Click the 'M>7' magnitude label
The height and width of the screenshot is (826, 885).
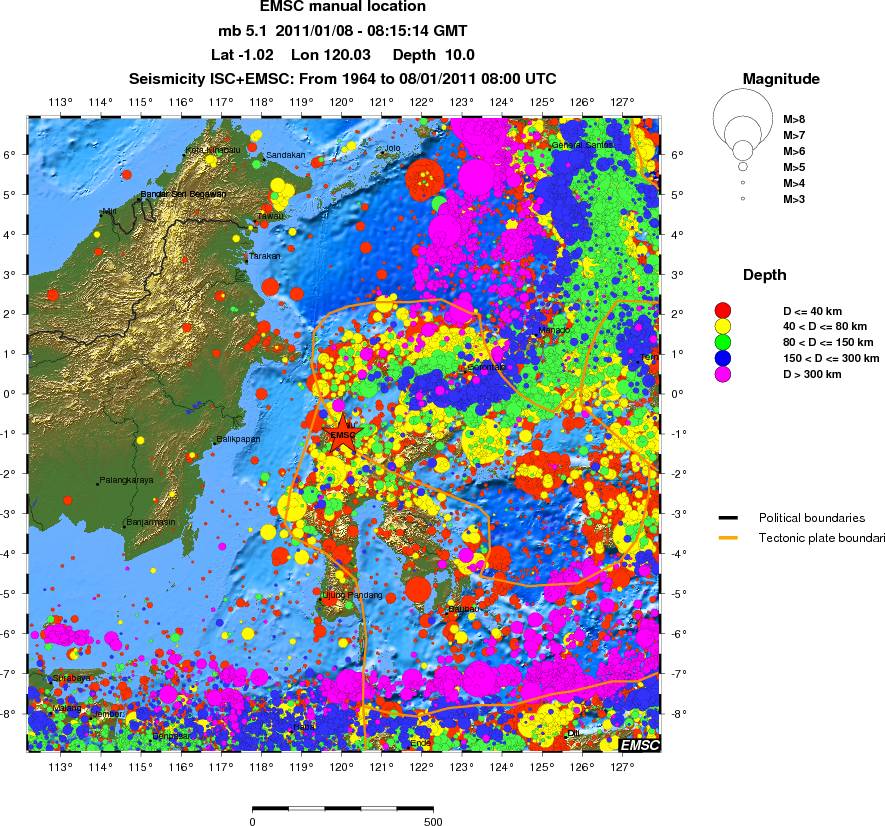(794, 135)
